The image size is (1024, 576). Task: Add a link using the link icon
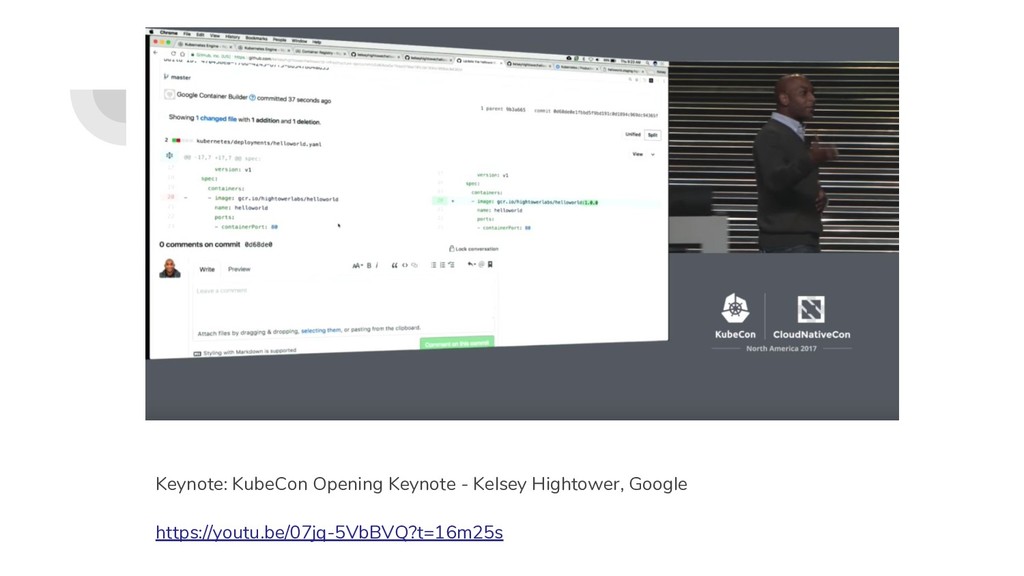414,265
